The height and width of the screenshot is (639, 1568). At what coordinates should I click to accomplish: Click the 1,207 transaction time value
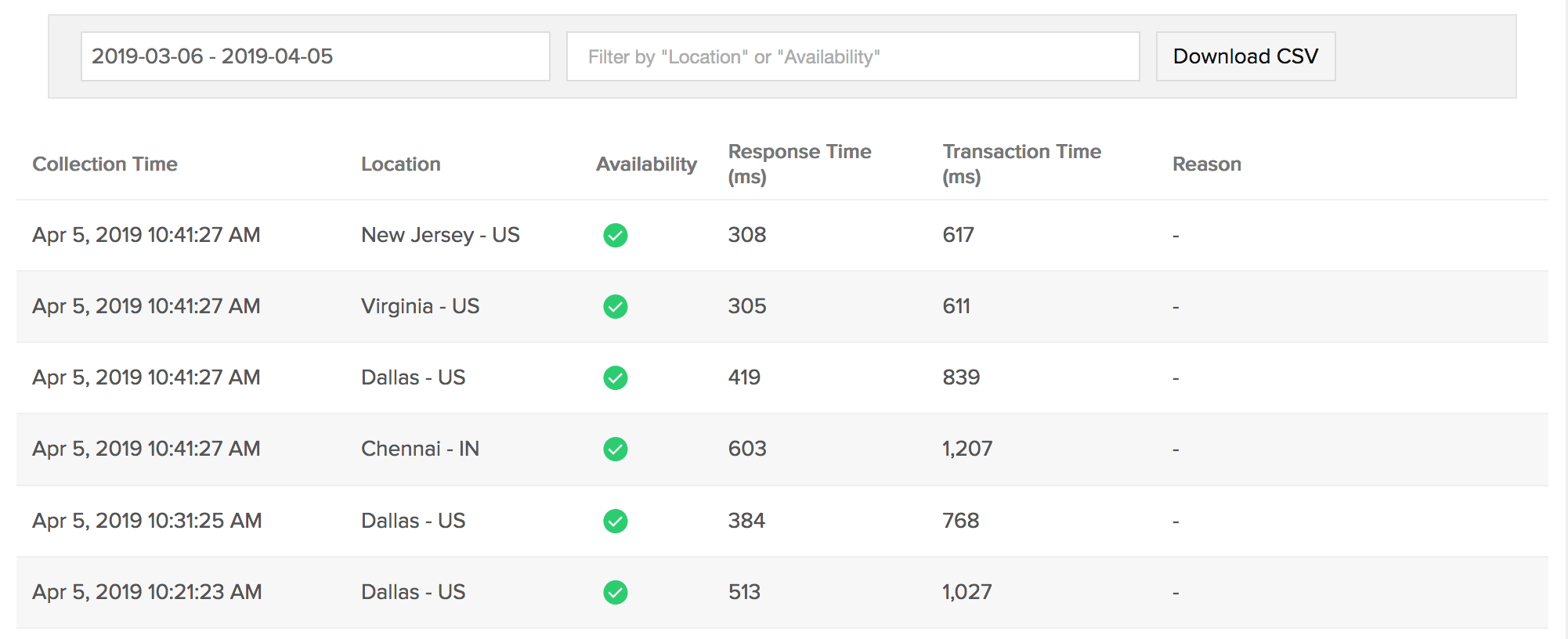pos(966,449)
